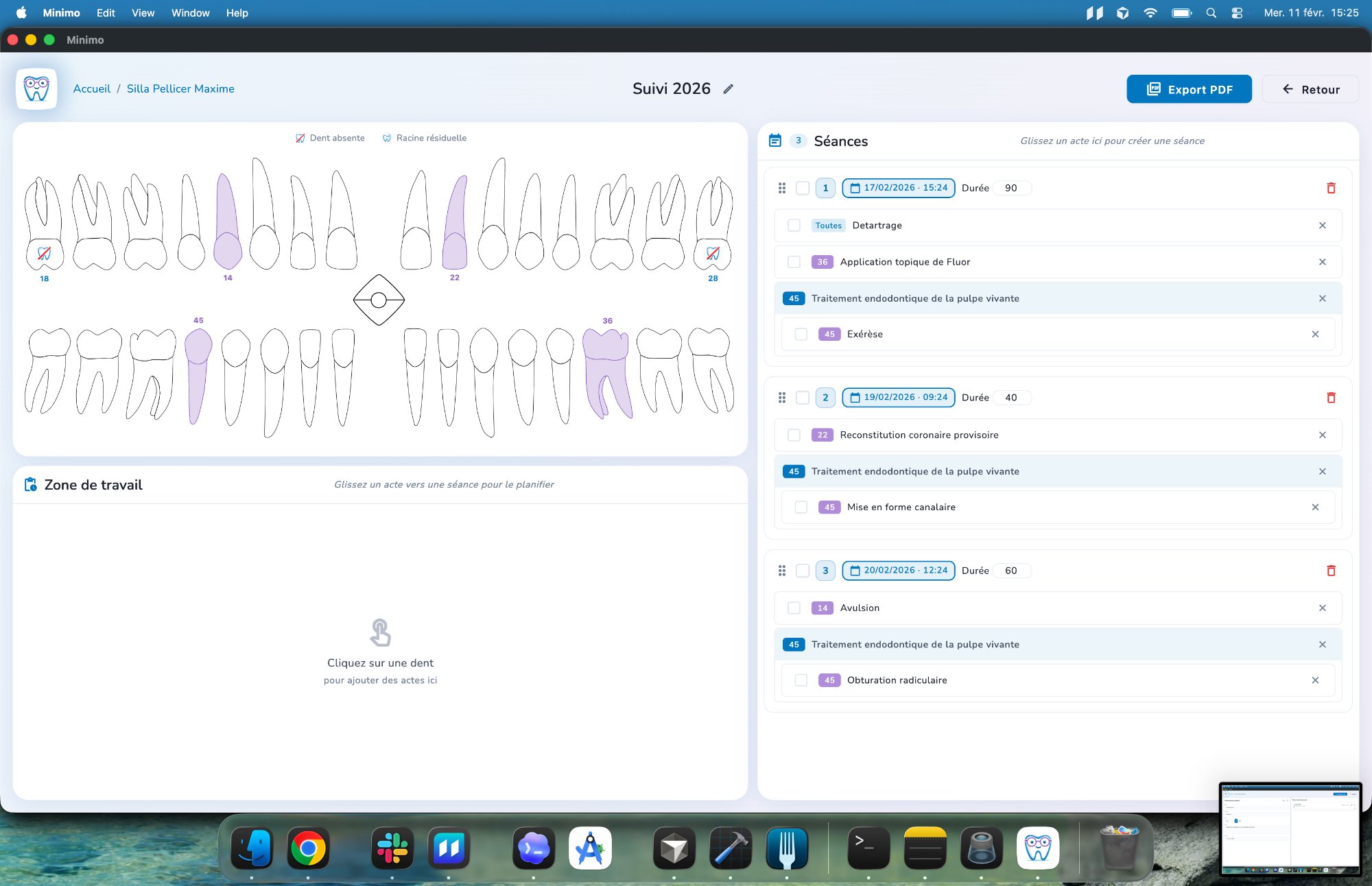
Task: Go back to Accueil via breadcrumb link
Action: 92,89
